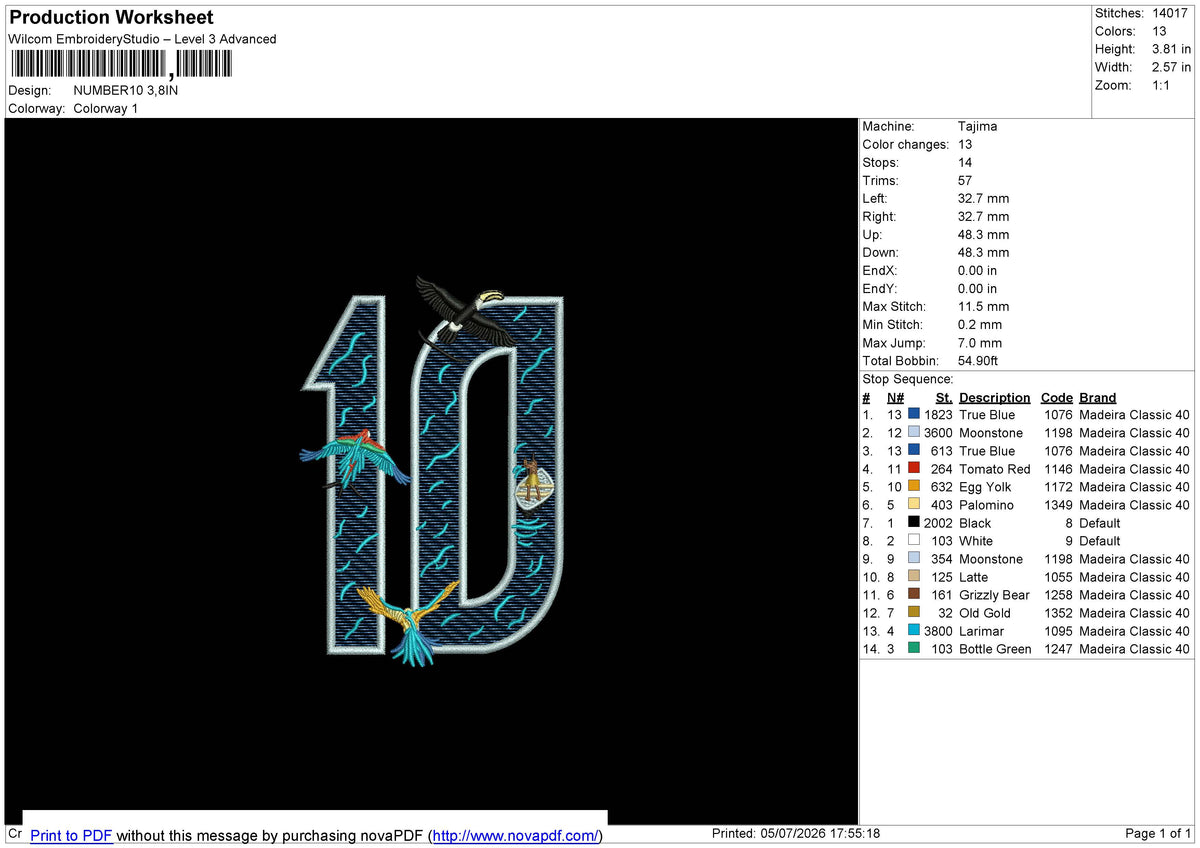Click the Width value 2.57 in

click(1172, 67)
